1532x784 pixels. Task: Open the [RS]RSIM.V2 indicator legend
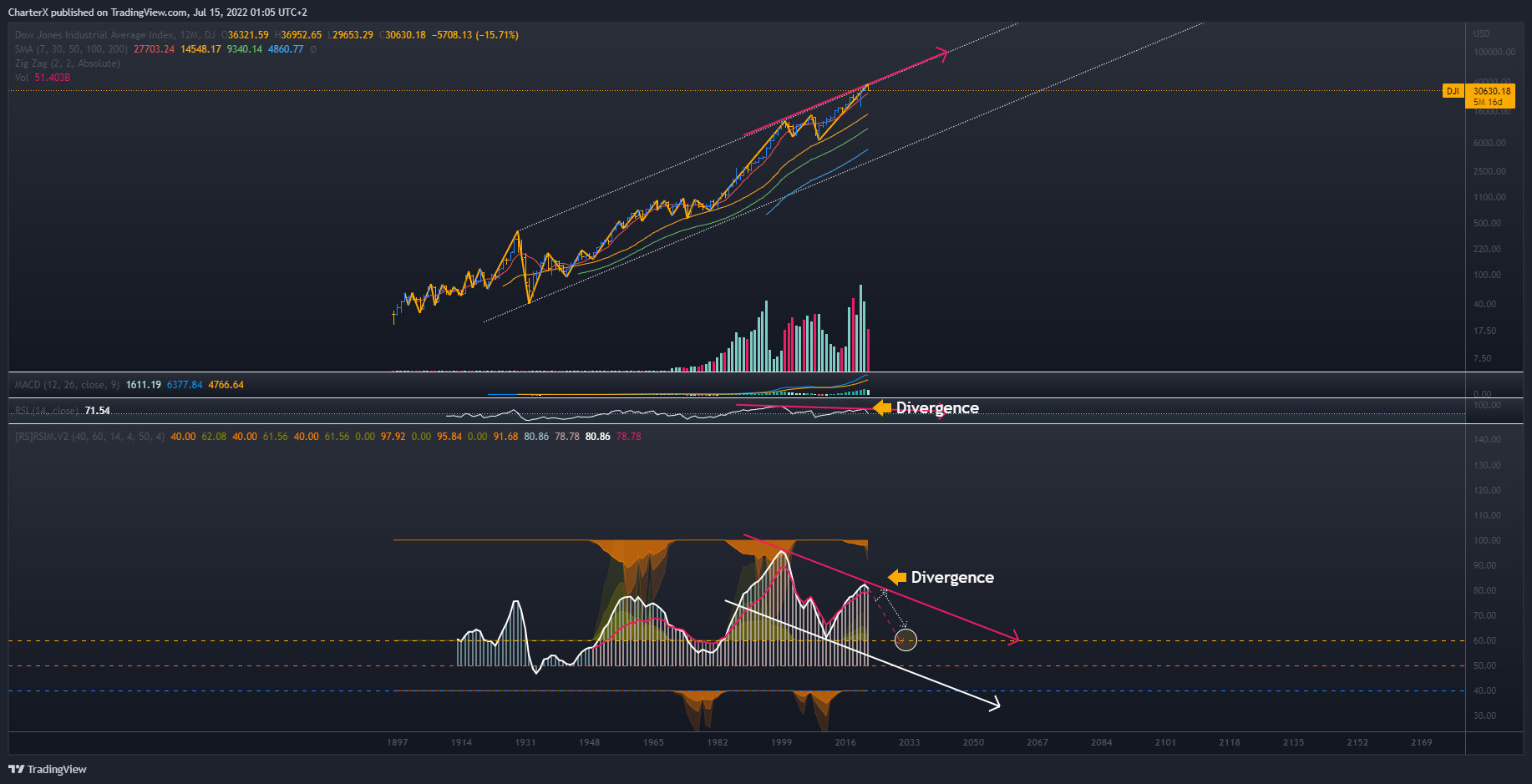pos(89,437)
